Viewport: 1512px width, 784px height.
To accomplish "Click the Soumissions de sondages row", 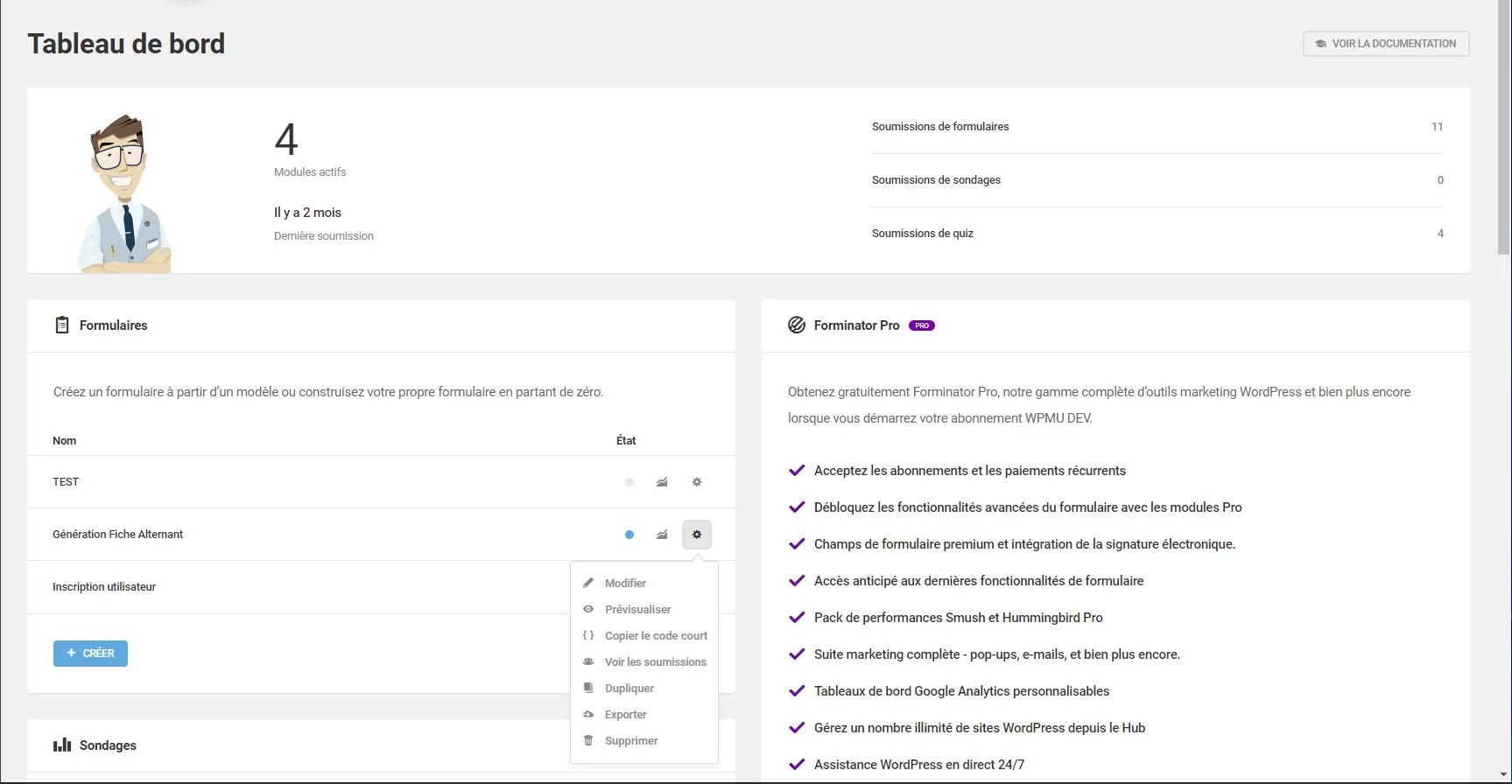I will [1157, 180].
